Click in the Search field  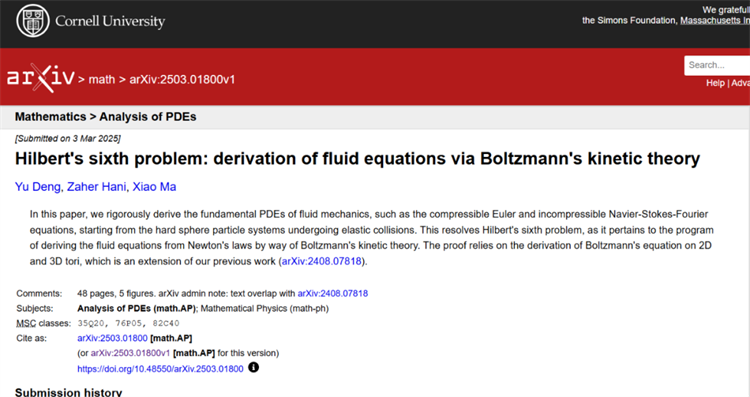point(717,65)
